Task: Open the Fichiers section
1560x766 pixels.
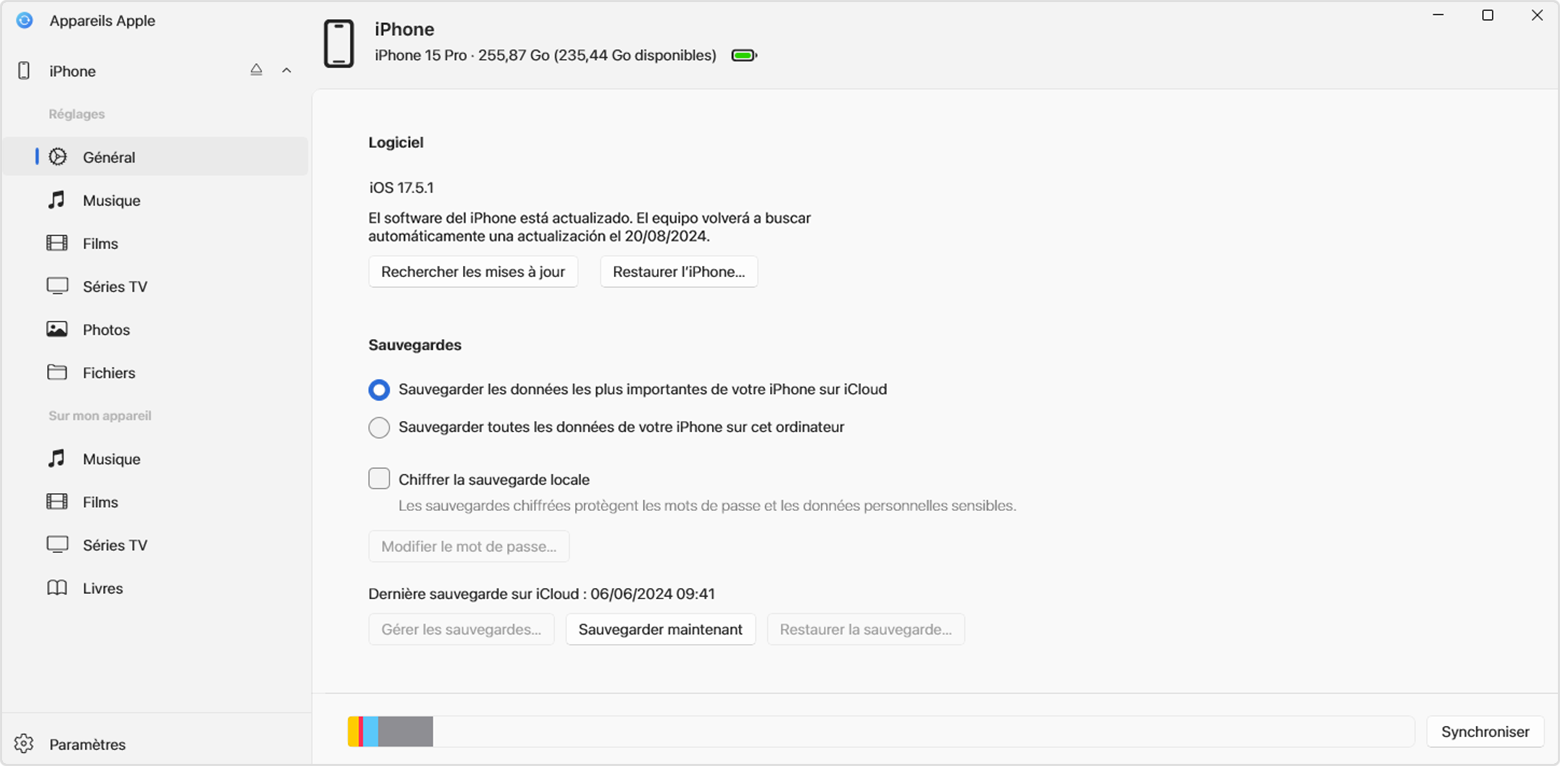Action: click(155, 372)
